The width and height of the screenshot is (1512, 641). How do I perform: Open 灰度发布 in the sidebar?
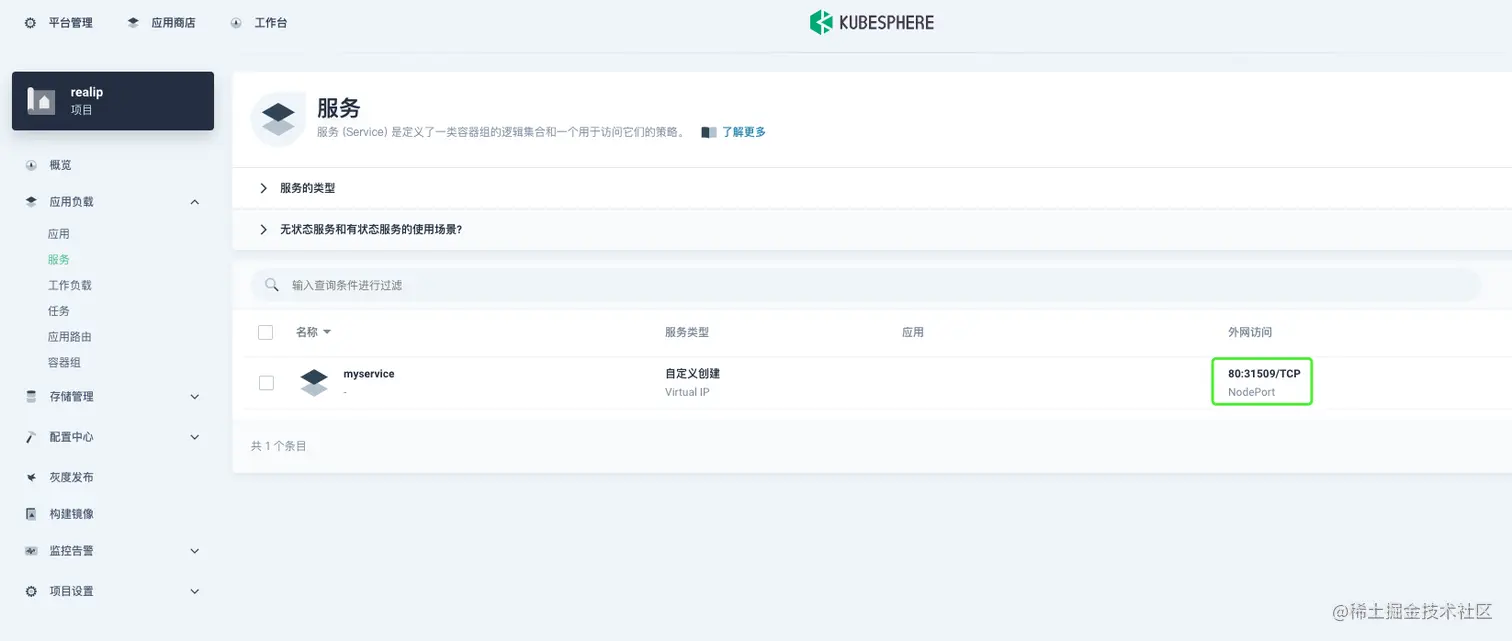coord(72,477)
